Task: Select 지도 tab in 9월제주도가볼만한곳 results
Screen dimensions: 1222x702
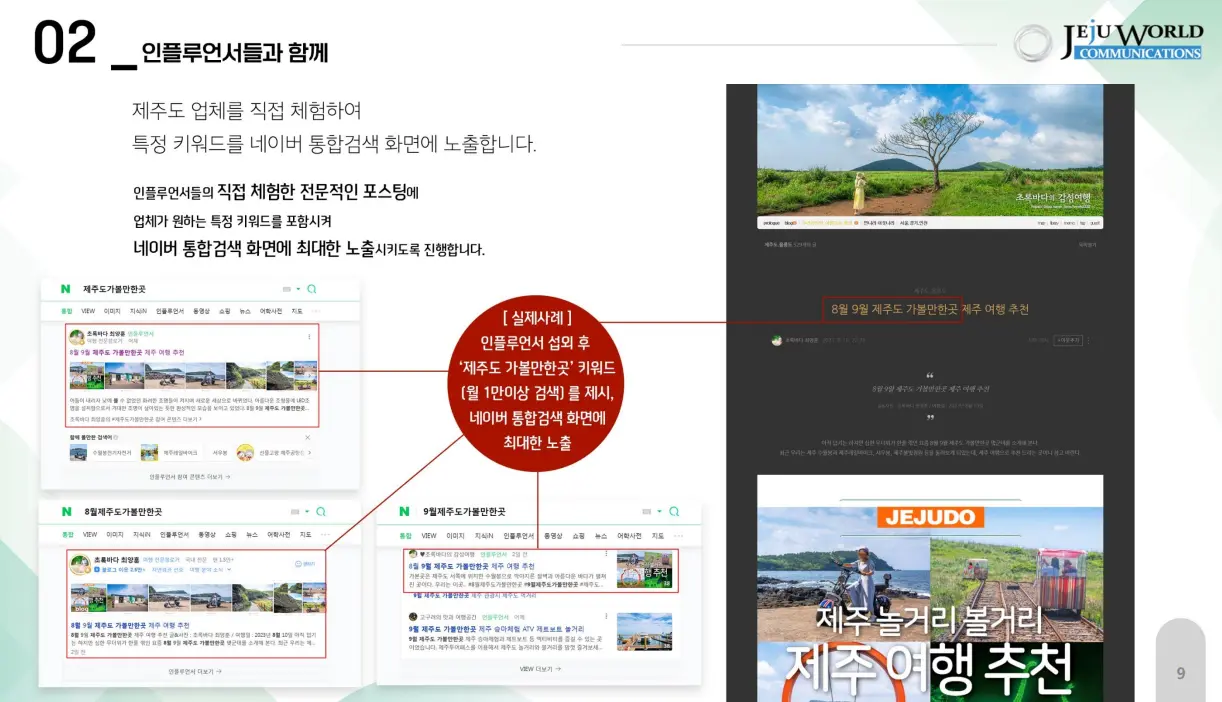Action: pos(657,536)
